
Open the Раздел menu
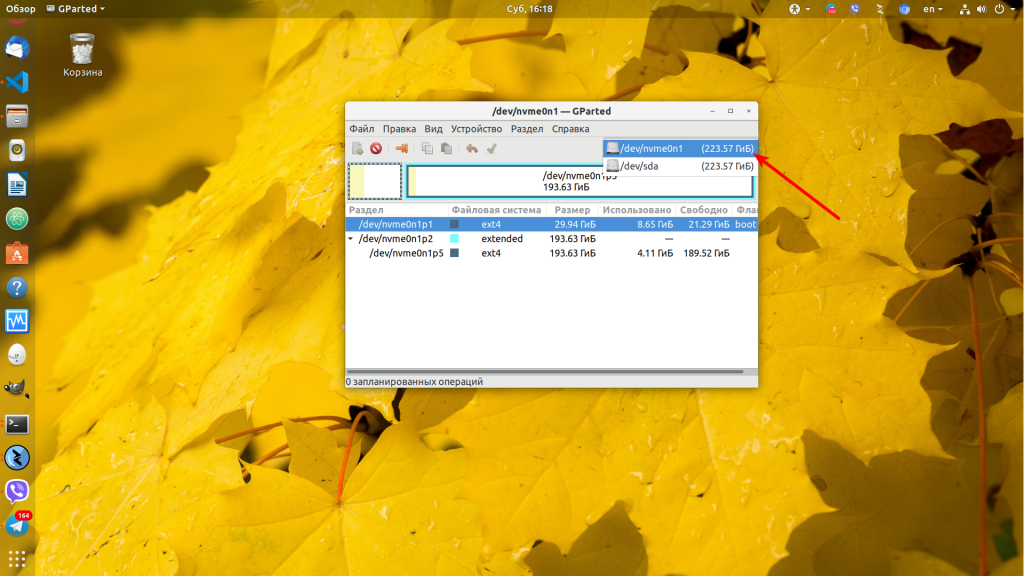(526, 129)
